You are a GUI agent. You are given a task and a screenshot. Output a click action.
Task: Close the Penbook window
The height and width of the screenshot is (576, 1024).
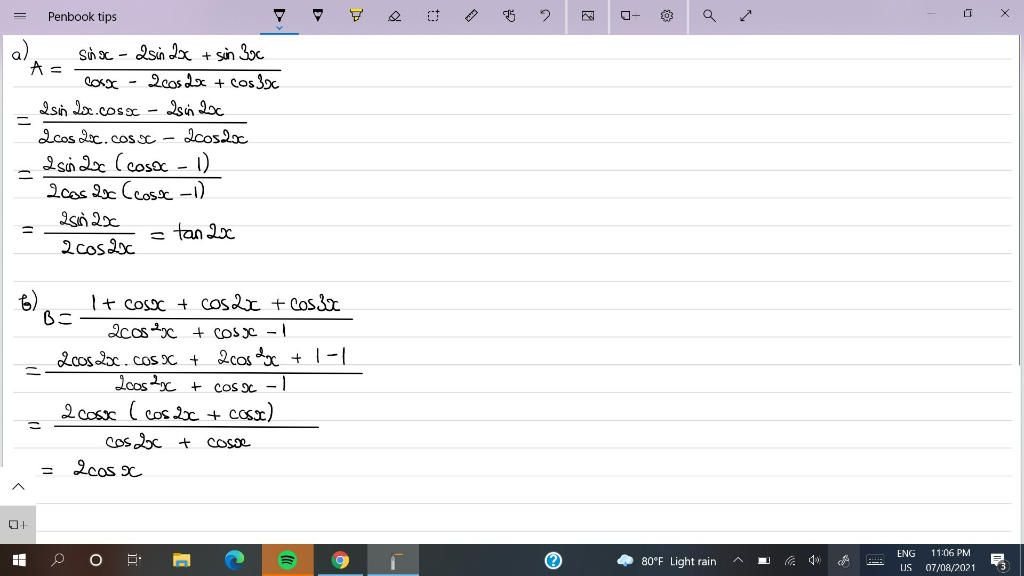pos(1005,14)
